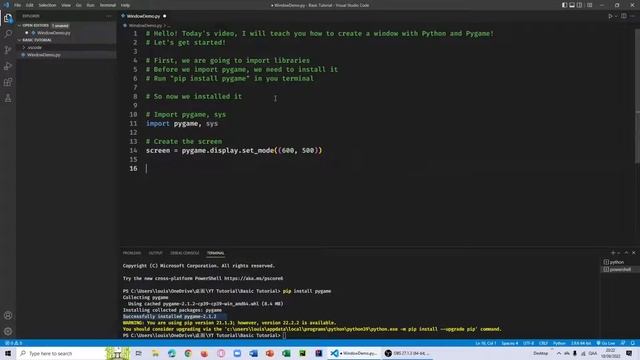Open errors and warnings count in status bar
The image size is (640, 360).
[x=13, y=343]
